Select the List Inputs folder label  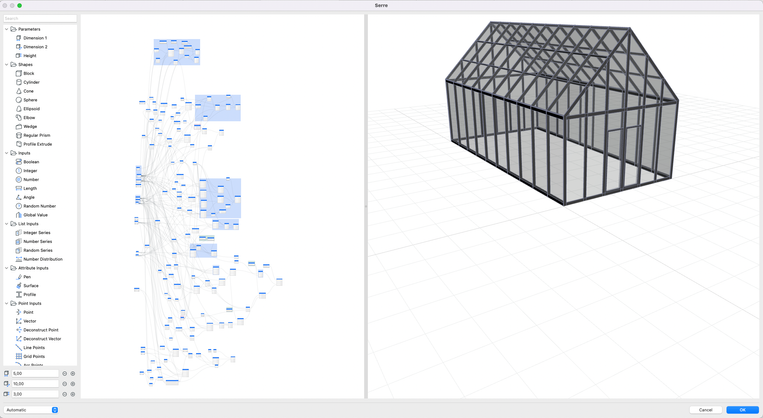click(x=28, y=224)
